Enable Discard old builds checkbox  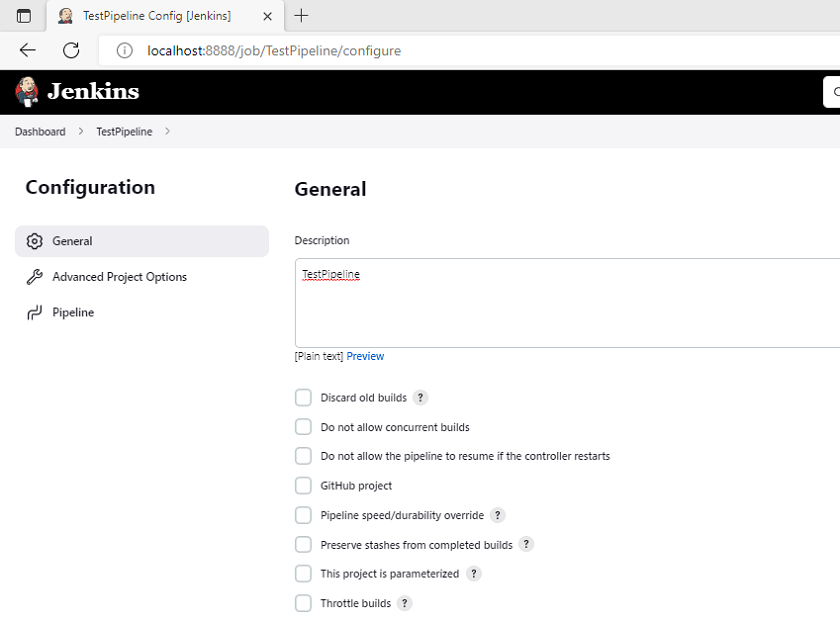[303, 397]
